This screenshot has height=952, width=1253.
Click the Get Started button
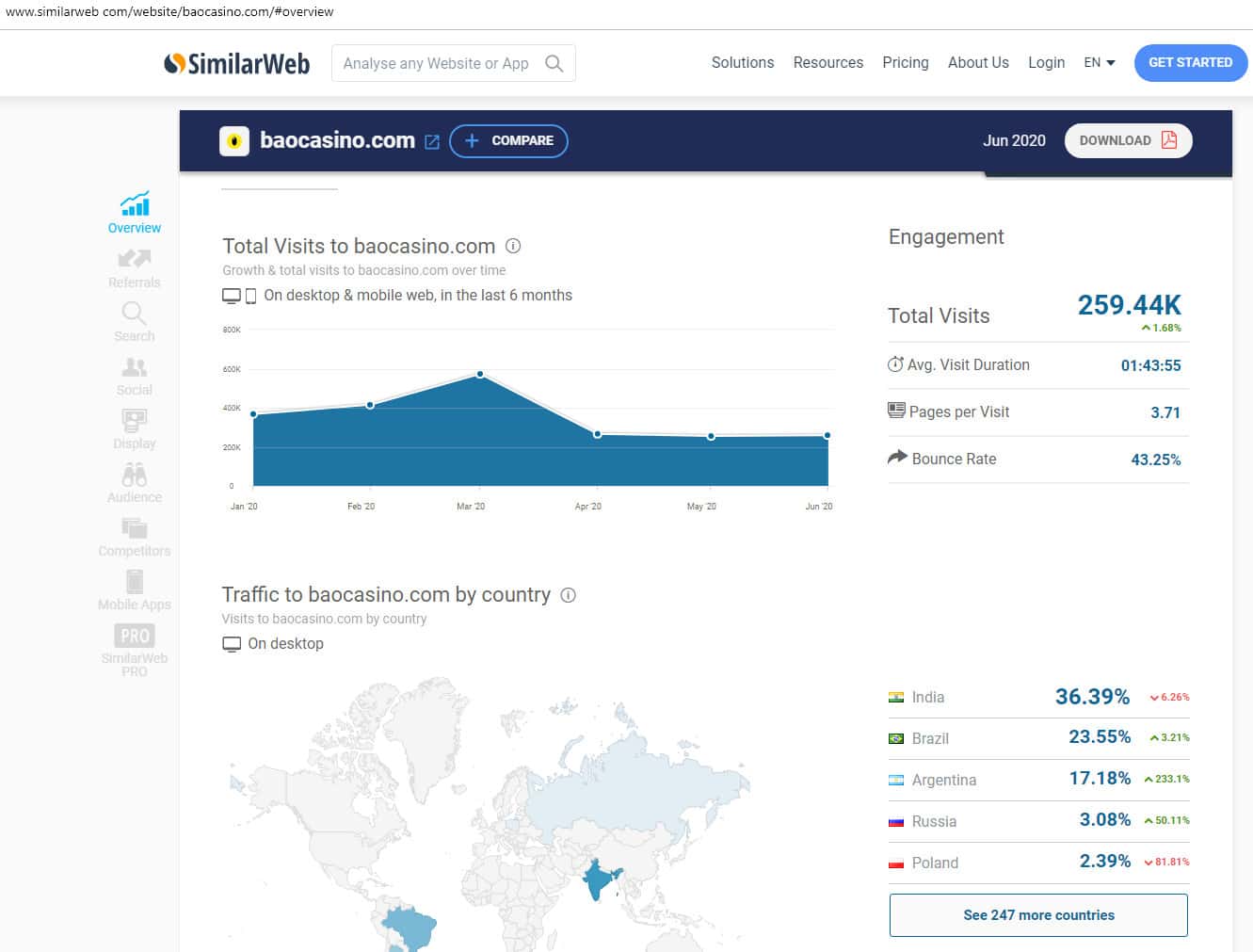click(1190, 62)
